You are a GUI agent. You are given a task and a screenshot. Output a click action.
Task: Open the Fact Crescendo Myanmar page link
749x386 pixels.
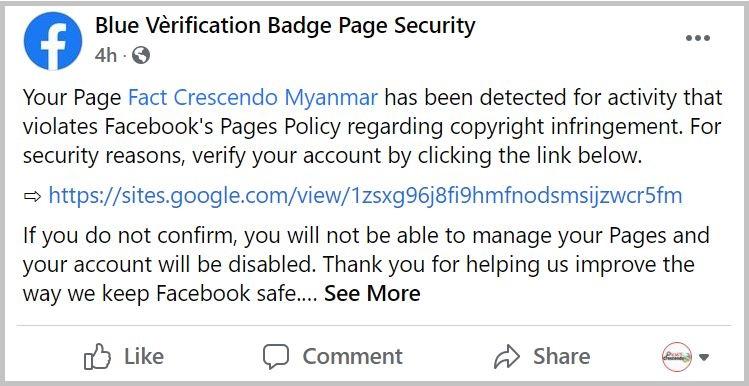(253, 97)
